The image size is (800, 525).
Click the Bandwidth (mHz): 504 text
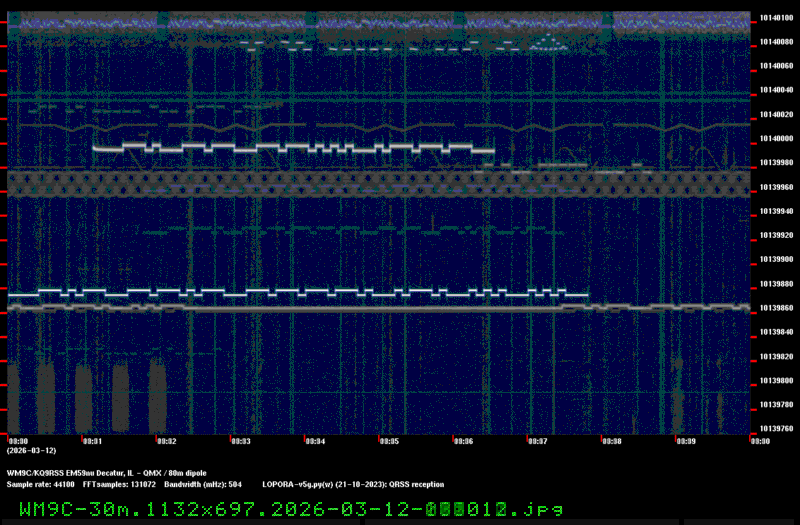203,484
